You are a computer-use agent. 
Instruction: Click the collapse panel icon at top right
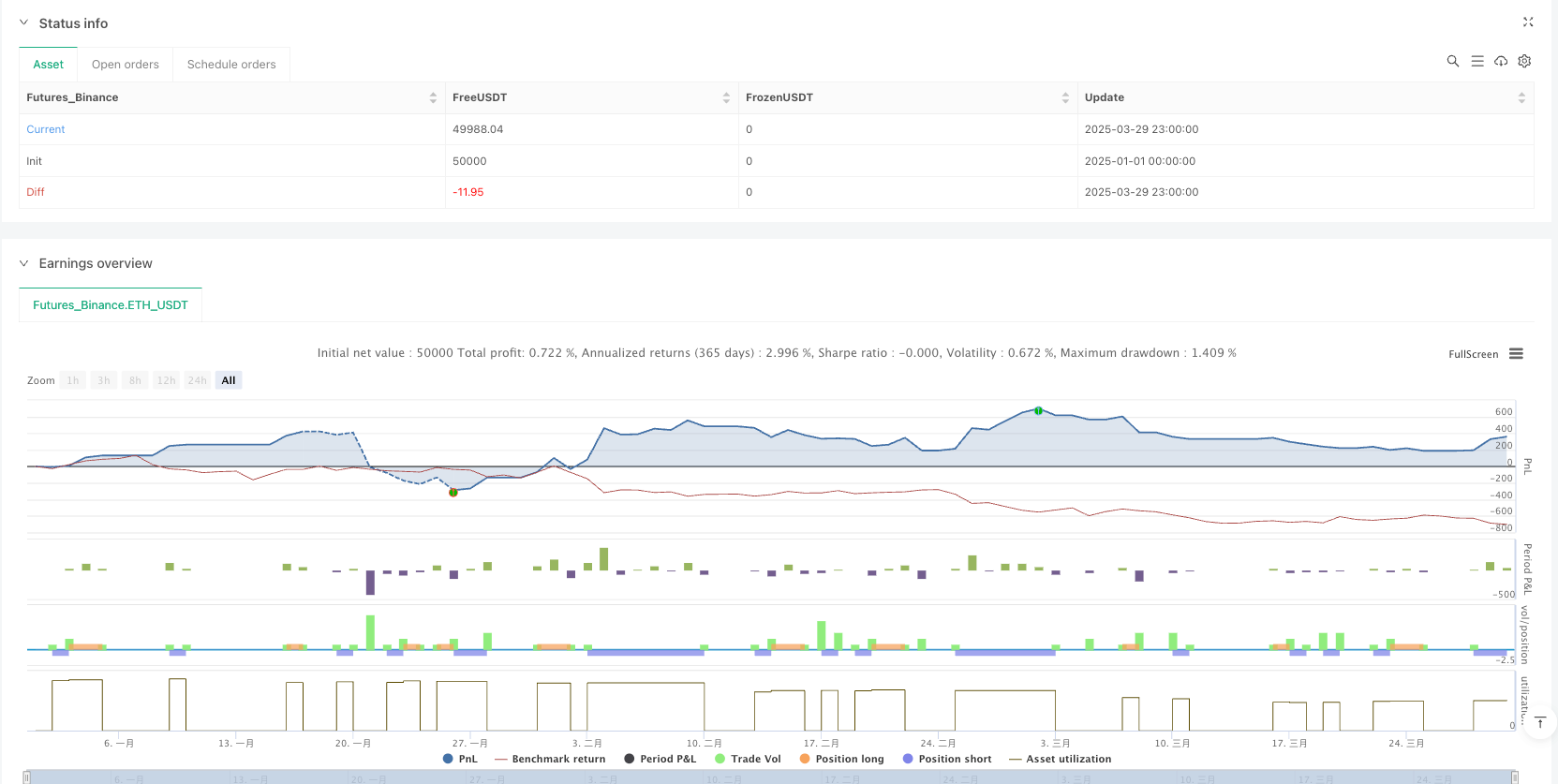tap(1528, 22)
